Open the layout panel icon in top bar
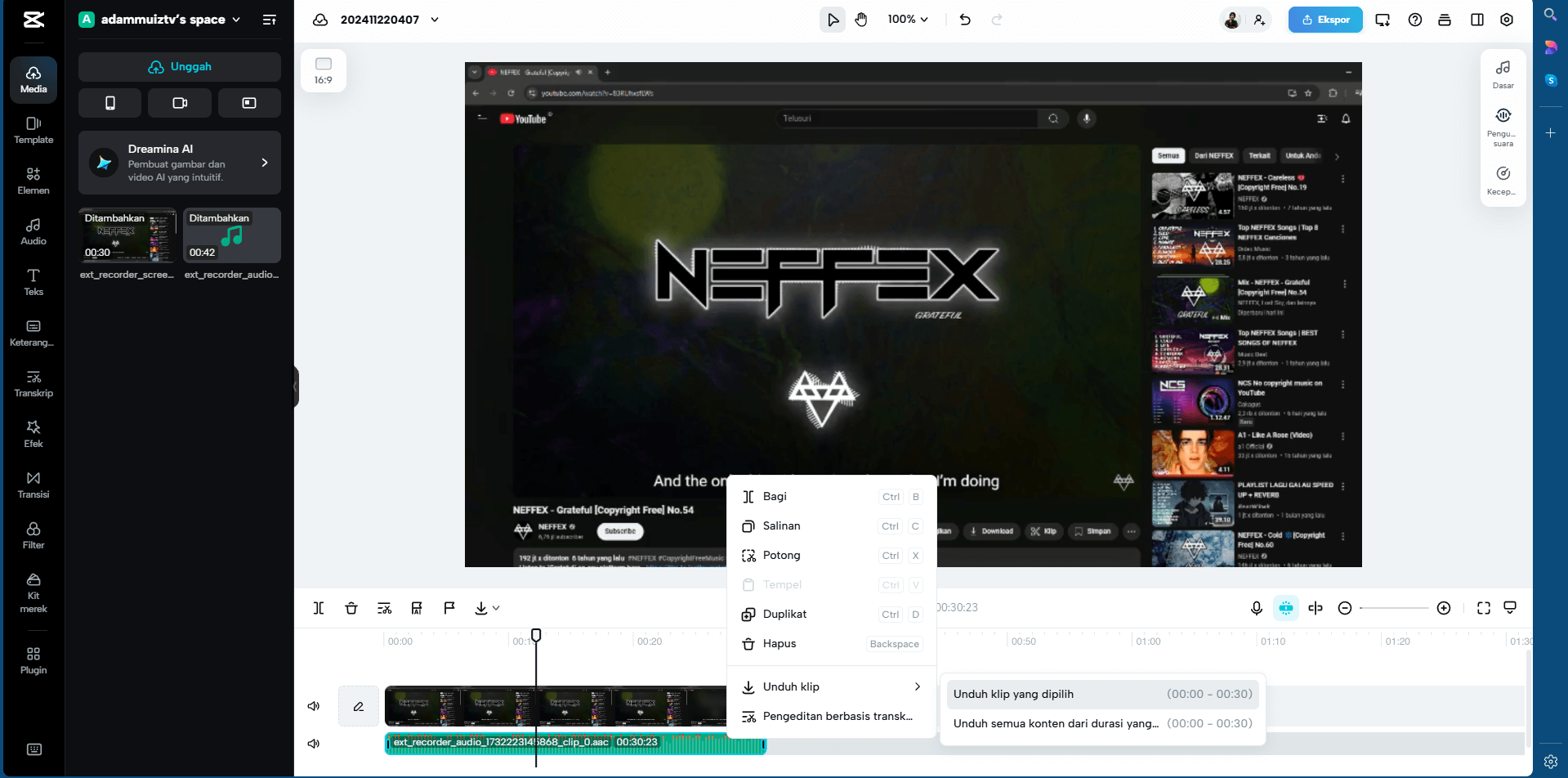1568x778 pixels. tap(1477, 20)
